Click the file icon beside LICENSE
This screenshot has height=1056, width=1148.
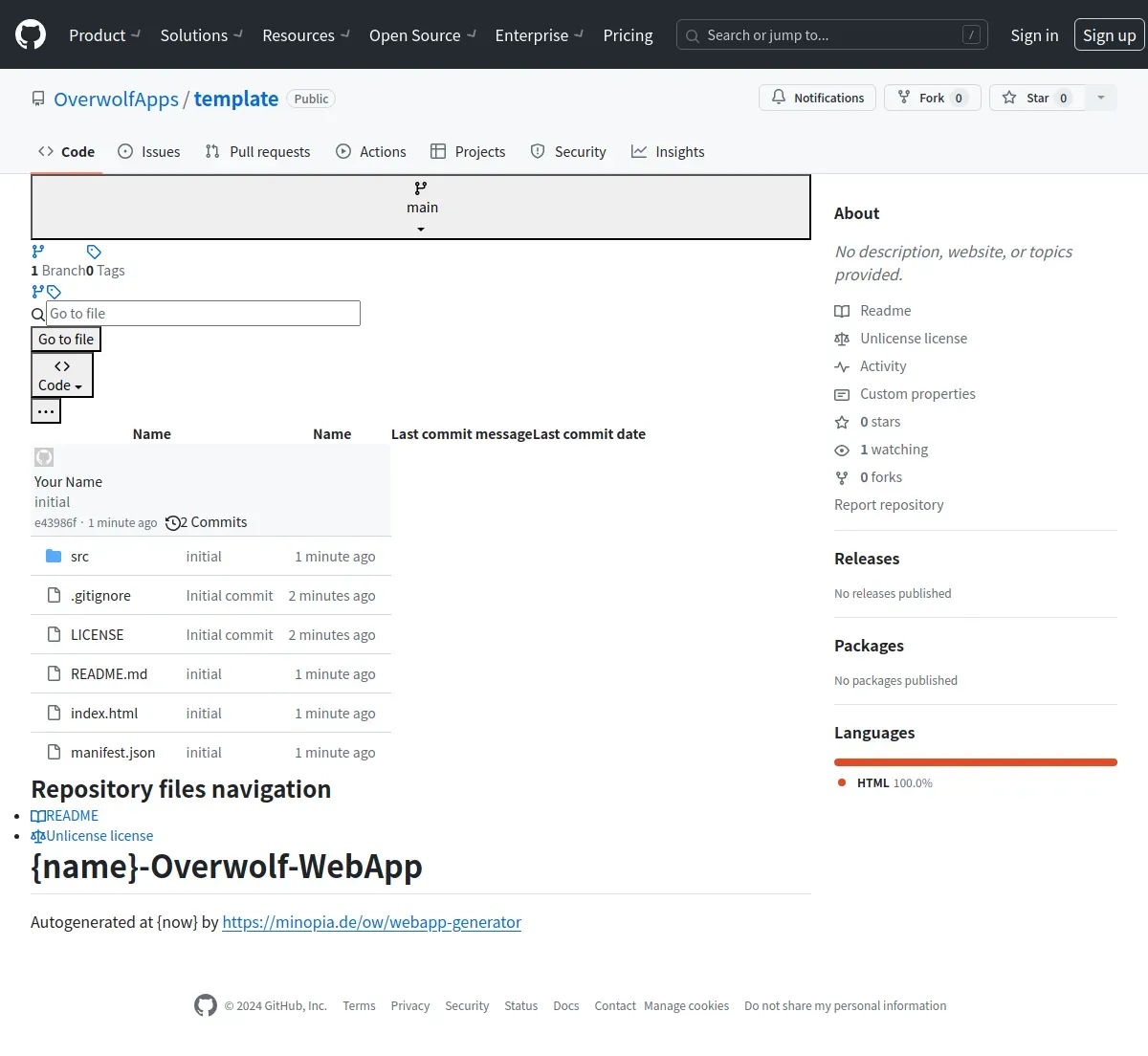click(x=54, y=634)
